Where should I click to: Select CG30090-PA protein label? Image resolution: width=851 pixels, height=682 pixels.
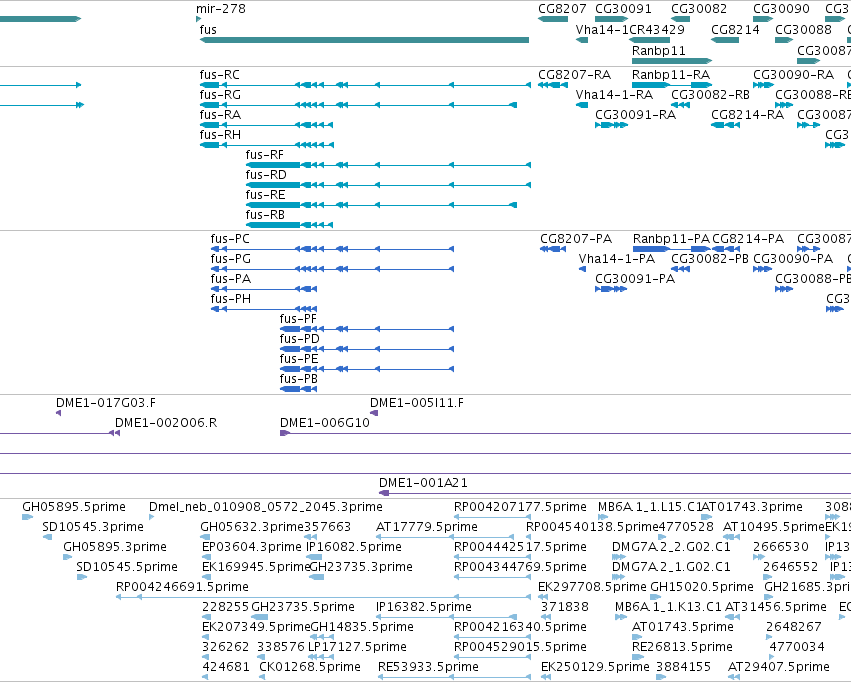(x=793, y=259)
